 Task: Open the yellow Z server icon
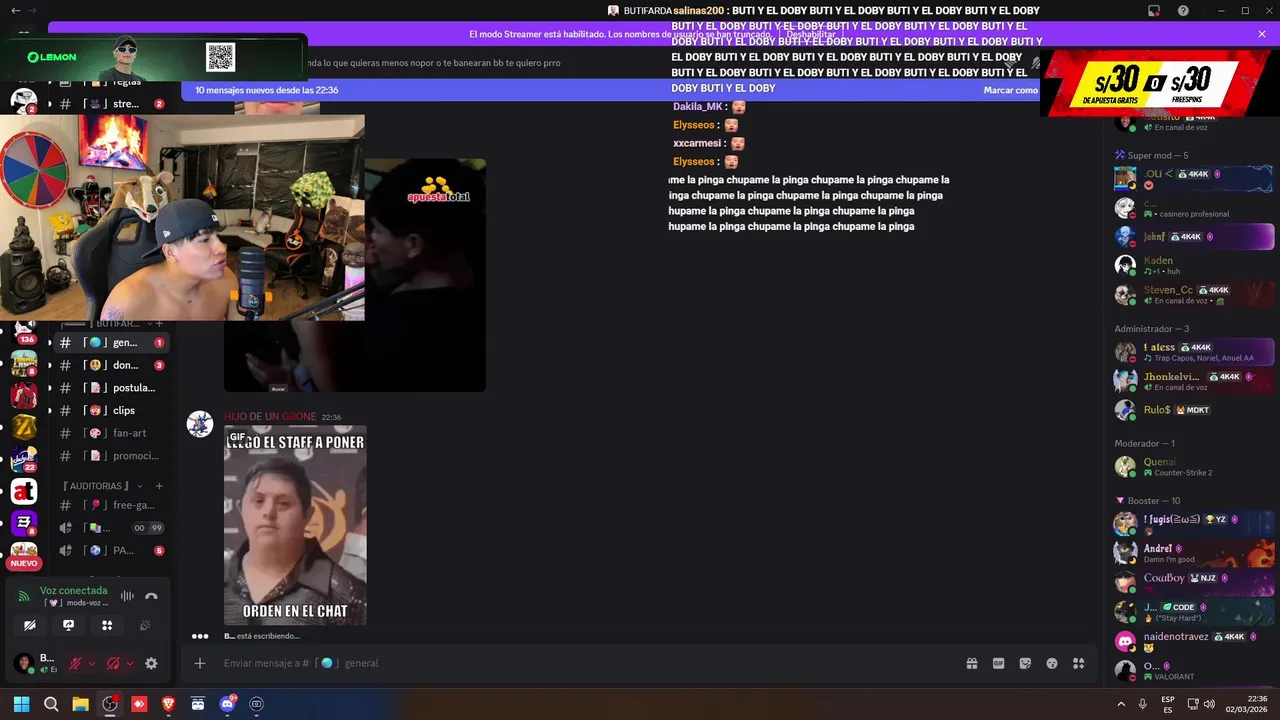click(x=24, y=427)
